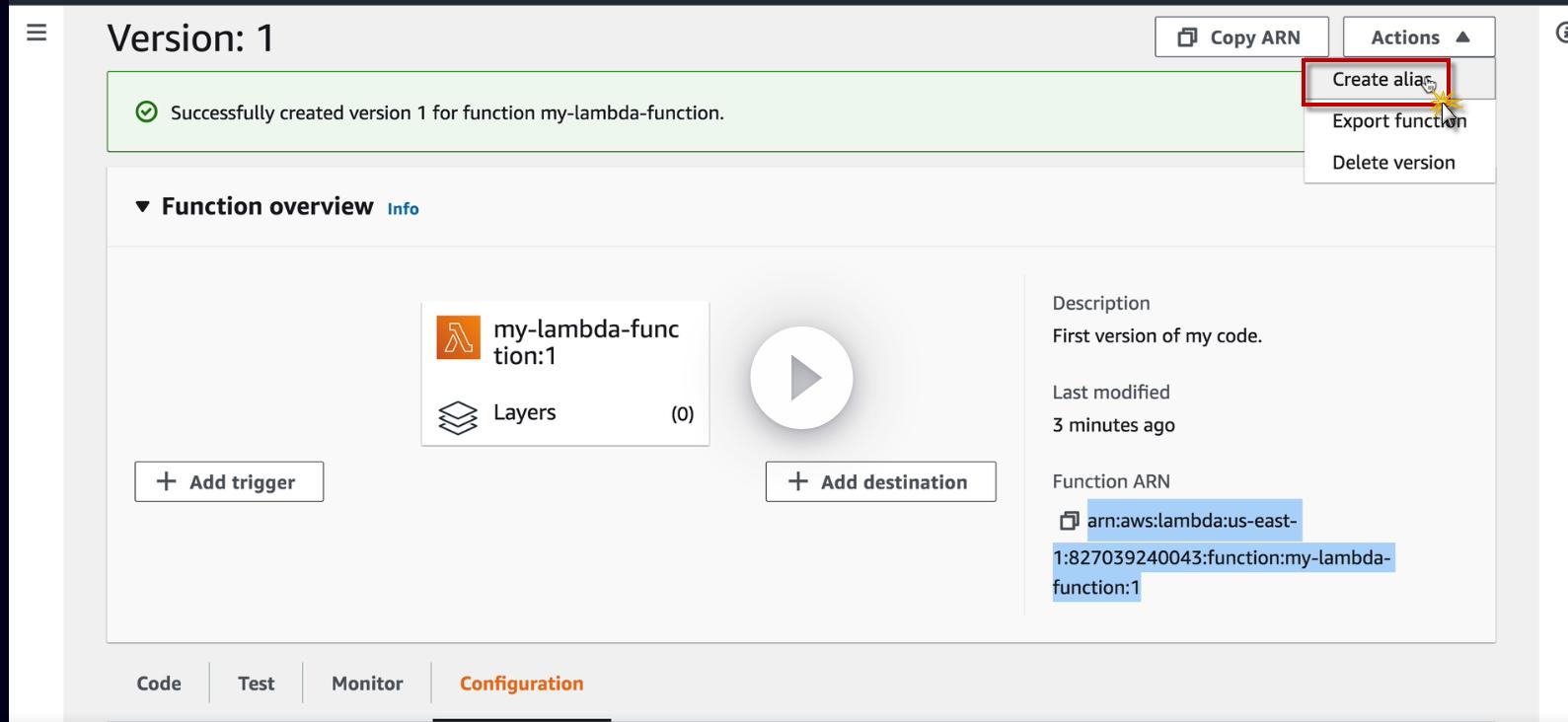This screenshot has width=1568, height=722.
Task: Click the orange Lambda function icon
Action: (x=458, y=338)
